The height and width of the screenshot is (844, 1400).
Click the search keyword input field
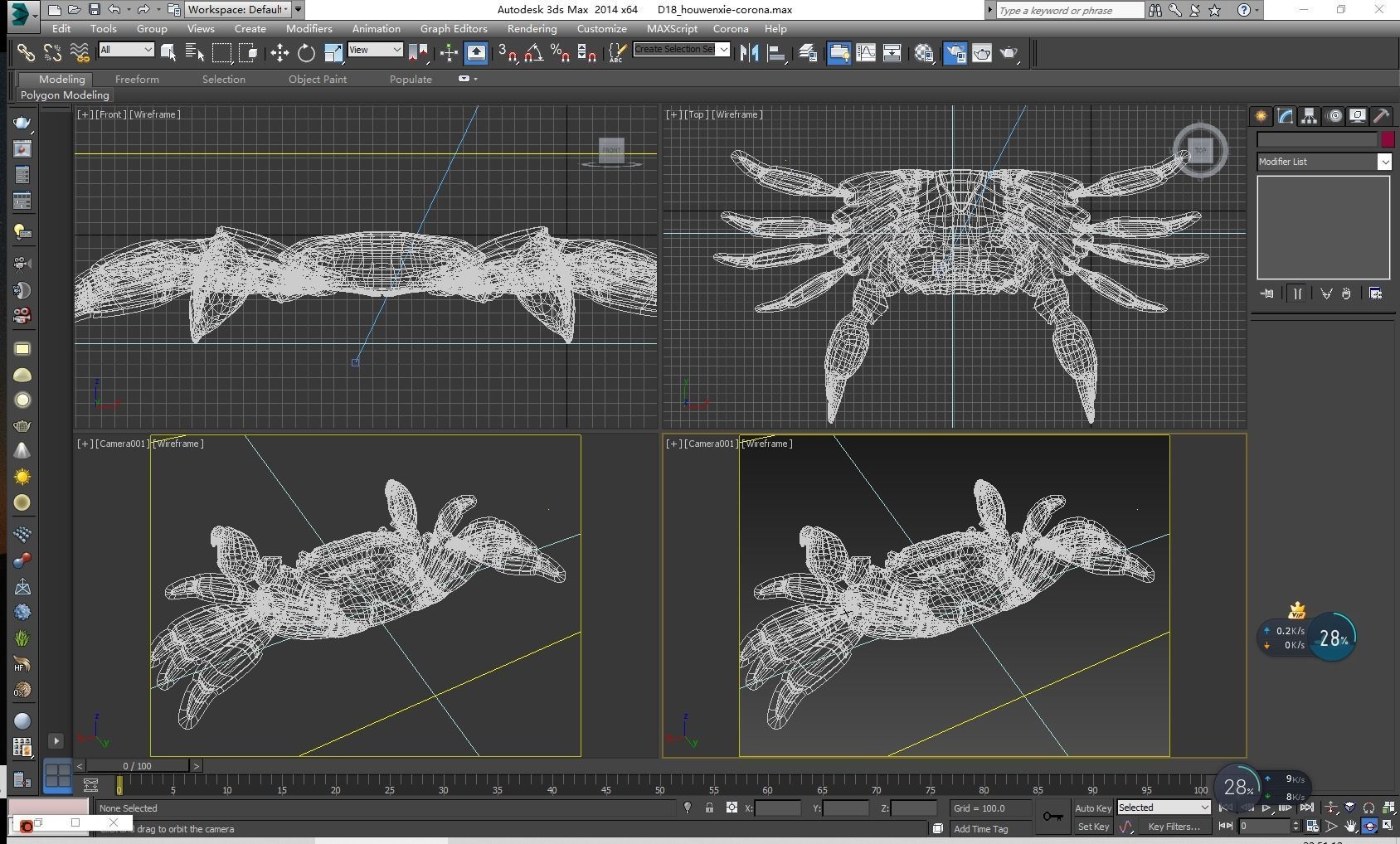[x=1069, y=10]
